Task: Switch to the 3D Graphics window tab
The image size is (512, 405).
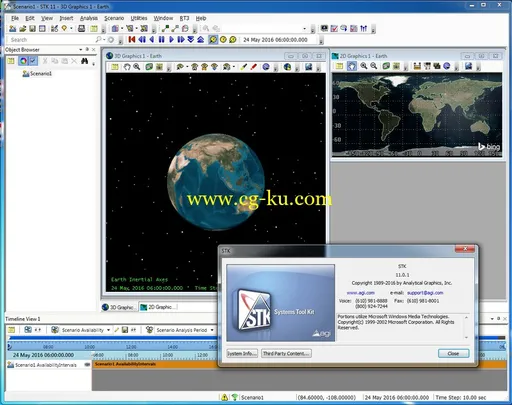Action: (x=119, y=307)
